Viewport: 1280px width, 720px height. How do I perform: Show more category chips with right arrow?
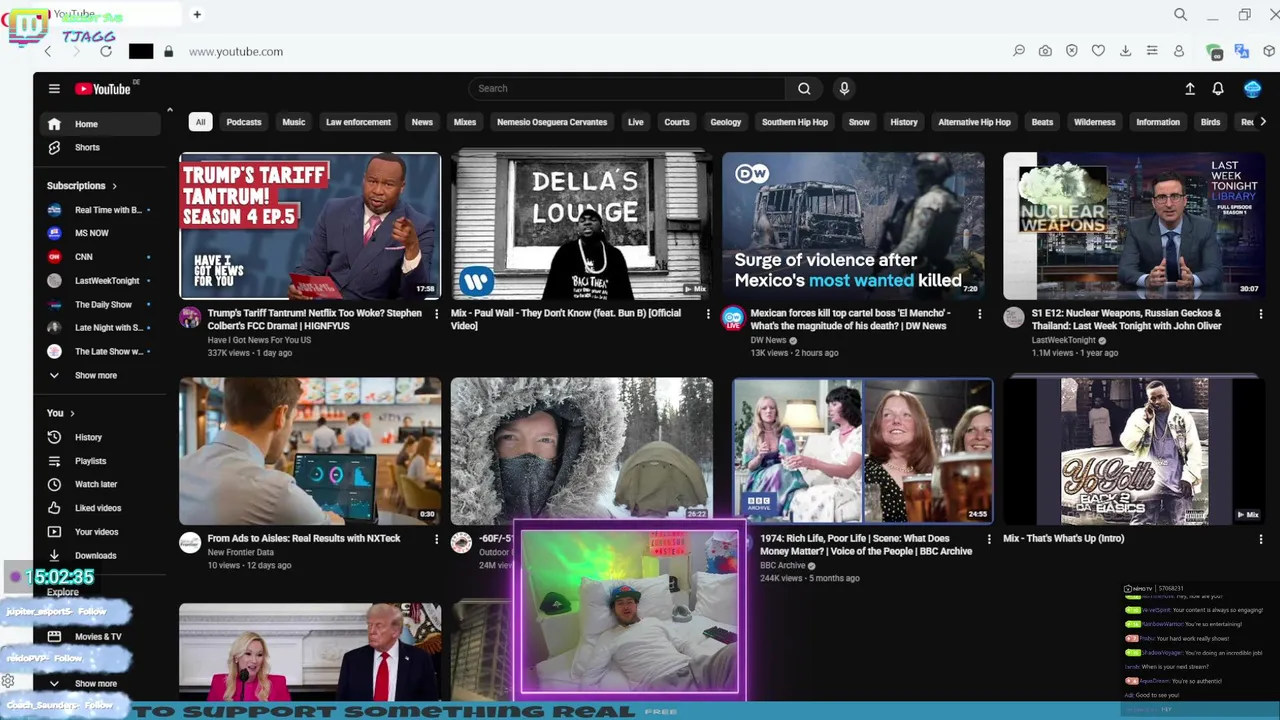pos(1263,122)
